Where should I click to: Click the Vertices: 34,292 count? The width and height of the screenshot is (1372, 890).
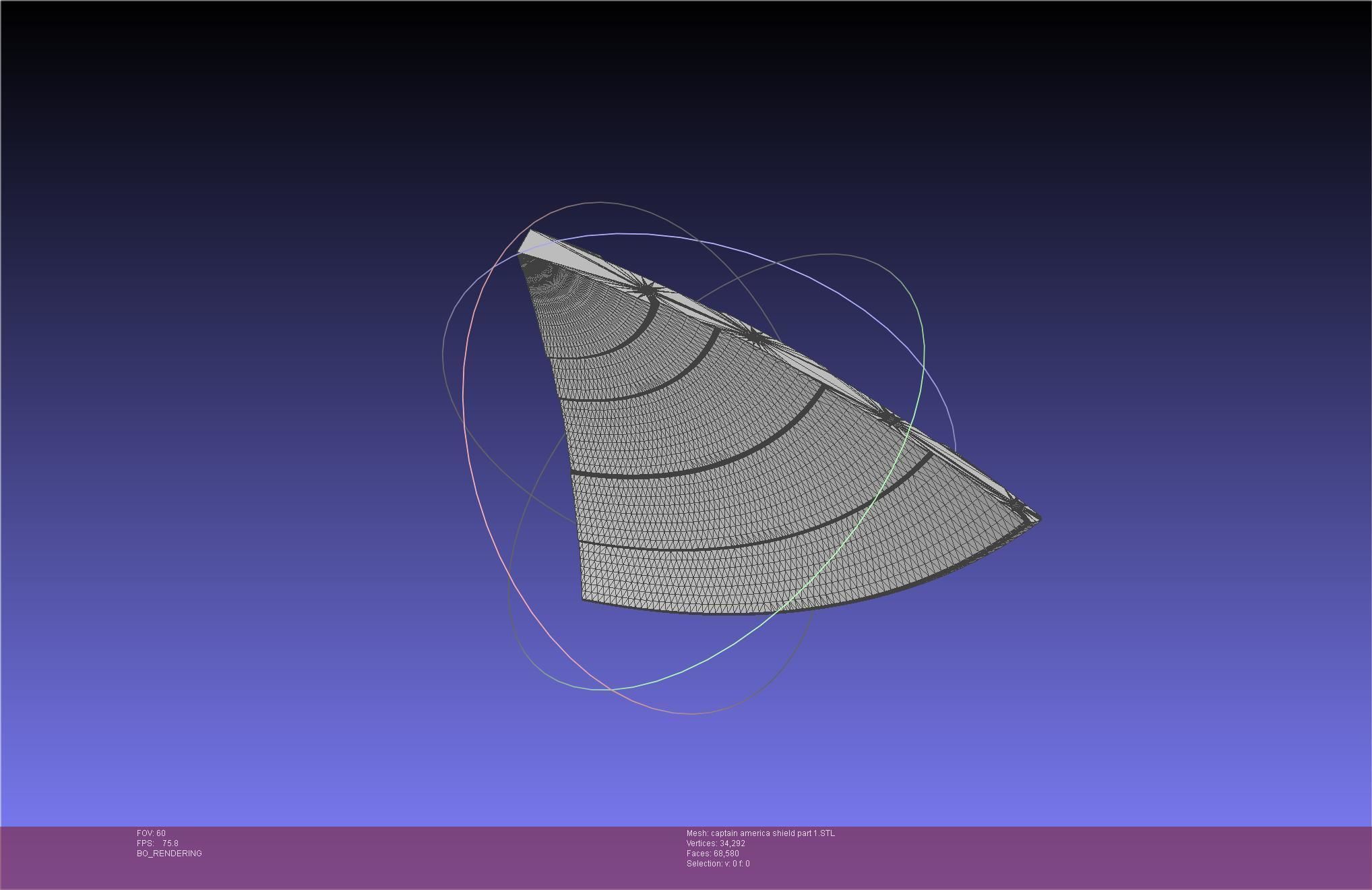tap(716, 843)
